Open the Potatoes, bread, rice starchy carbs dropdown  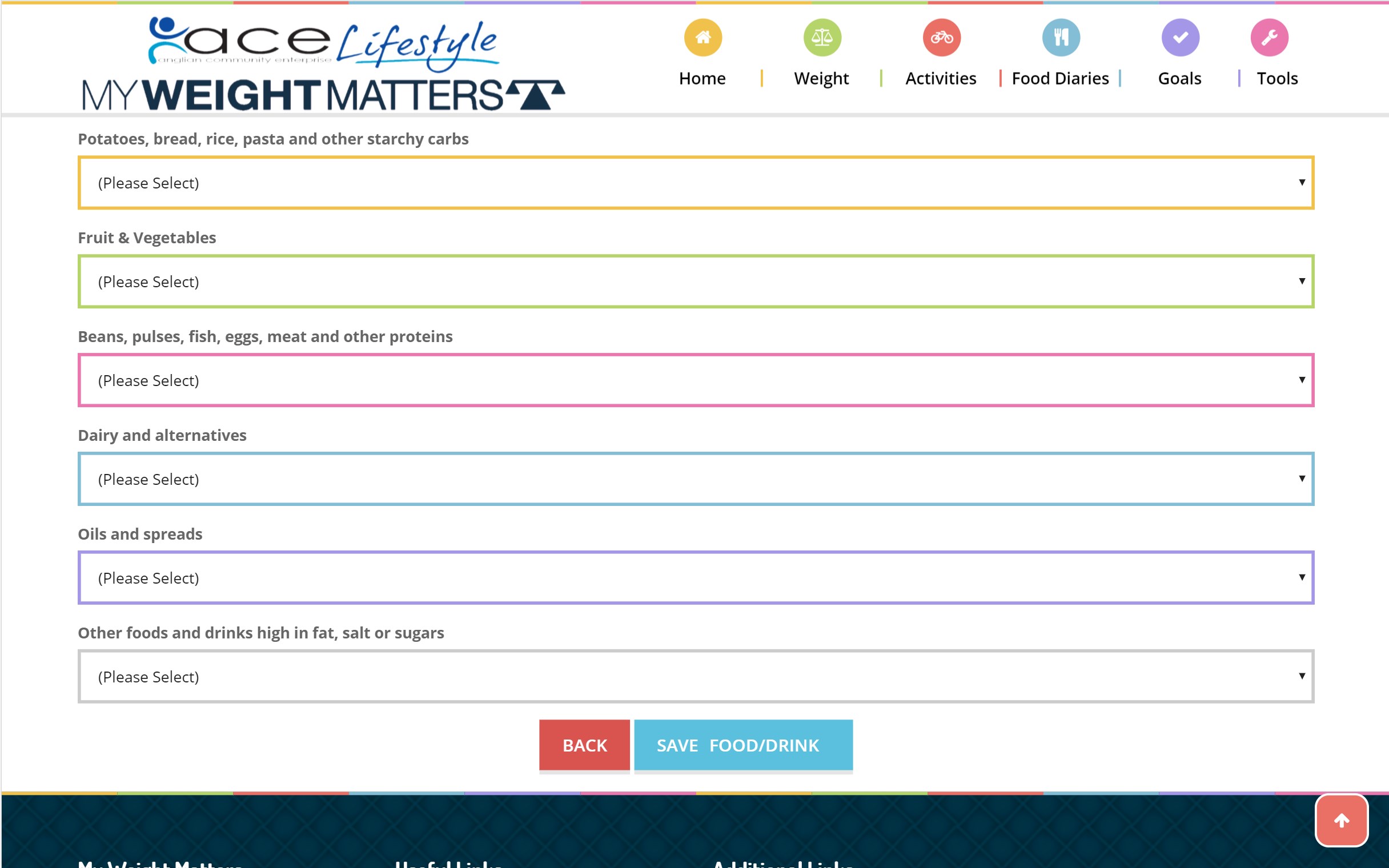[696, 183]
